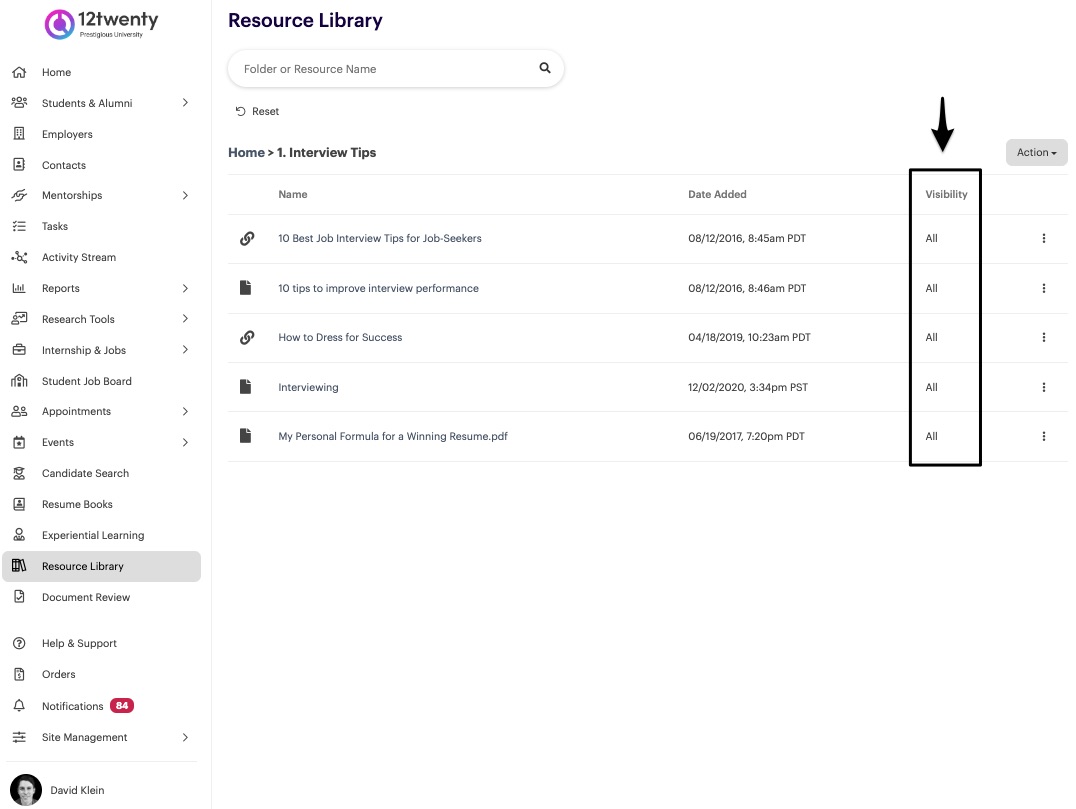
Task: Open Document Review in sidebar
Action: (x=86, y=597)
